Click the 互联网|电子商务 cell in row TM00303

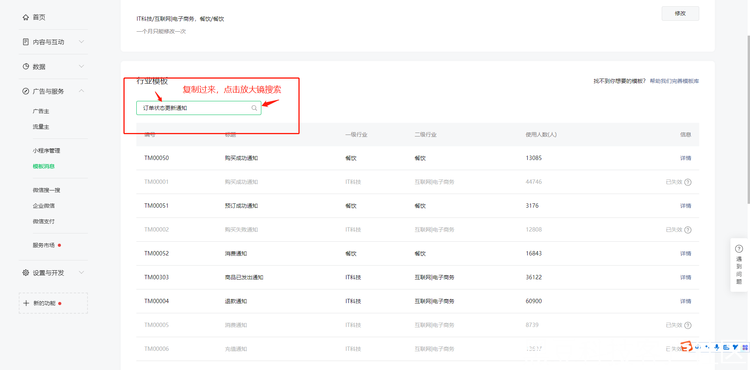(434, 278)
